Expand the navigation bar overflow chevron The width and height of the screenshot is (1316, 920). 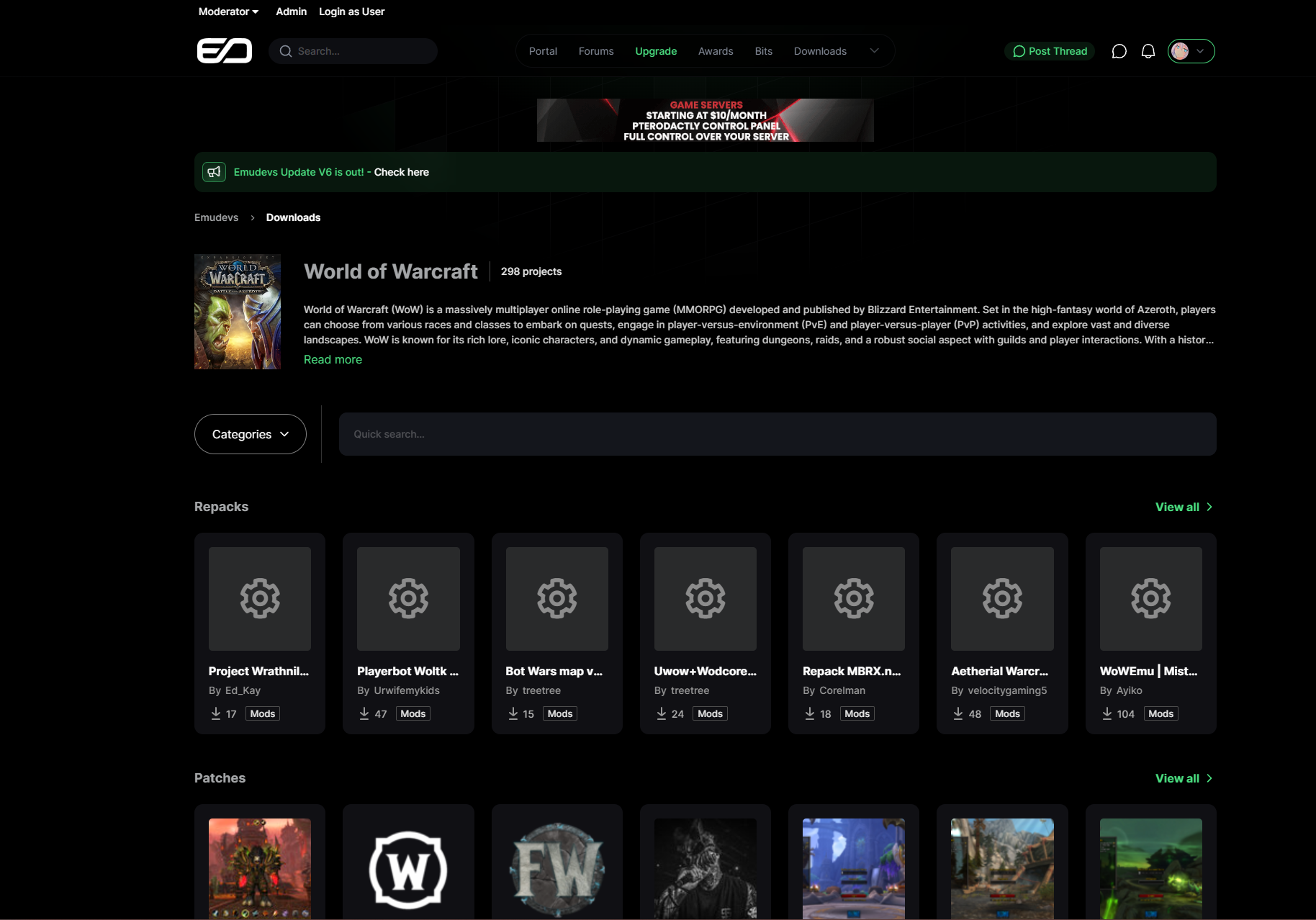pyautogui.click(x=875, y=51)
